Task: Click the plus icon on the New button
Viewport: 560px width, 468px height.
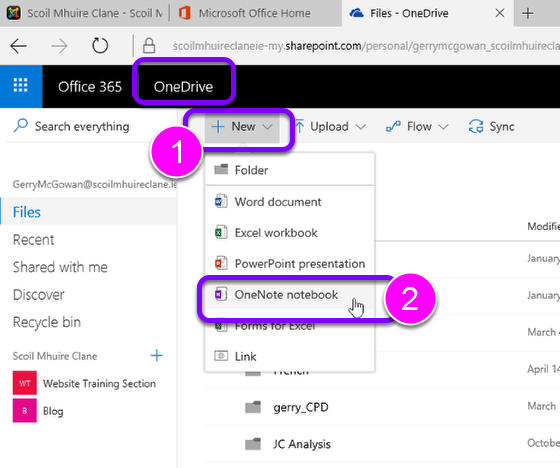Action: click(218, 126)
